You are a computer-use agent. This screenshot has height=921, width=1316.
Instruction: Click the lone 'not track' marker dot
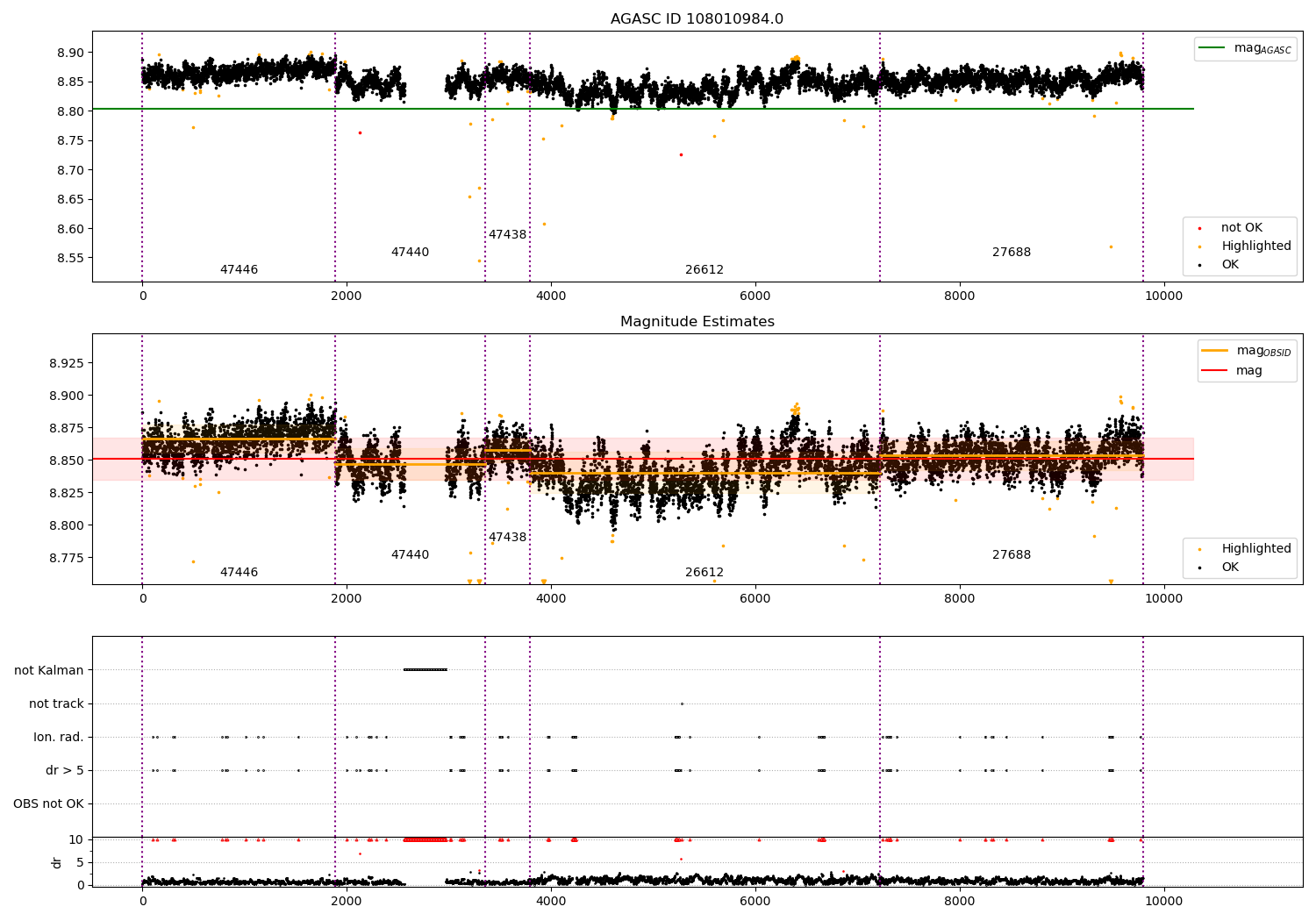(682, 703)
